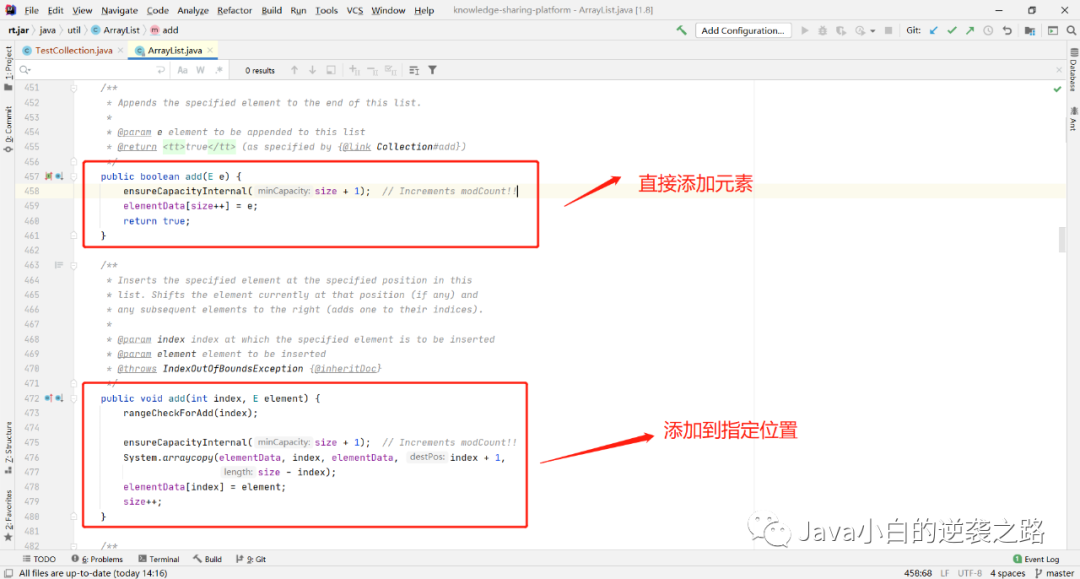
Task: Click Unselect Occurrence icon in find bar
Action: click(372, 70)
